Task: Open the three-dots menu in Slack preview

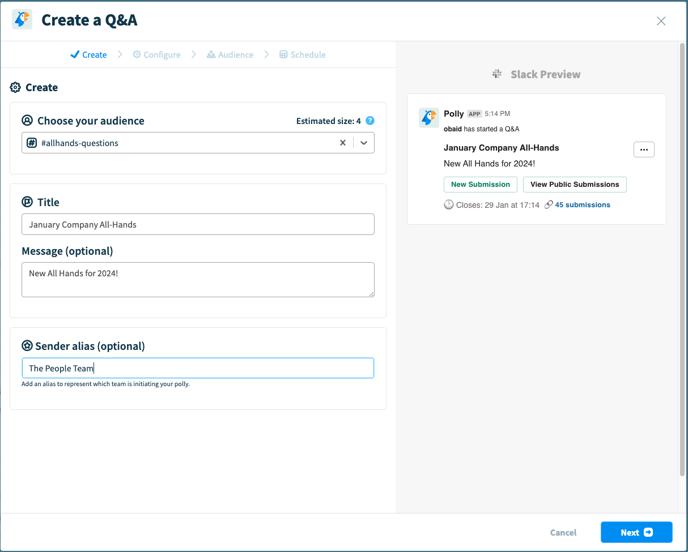Action: click(644, 150)
